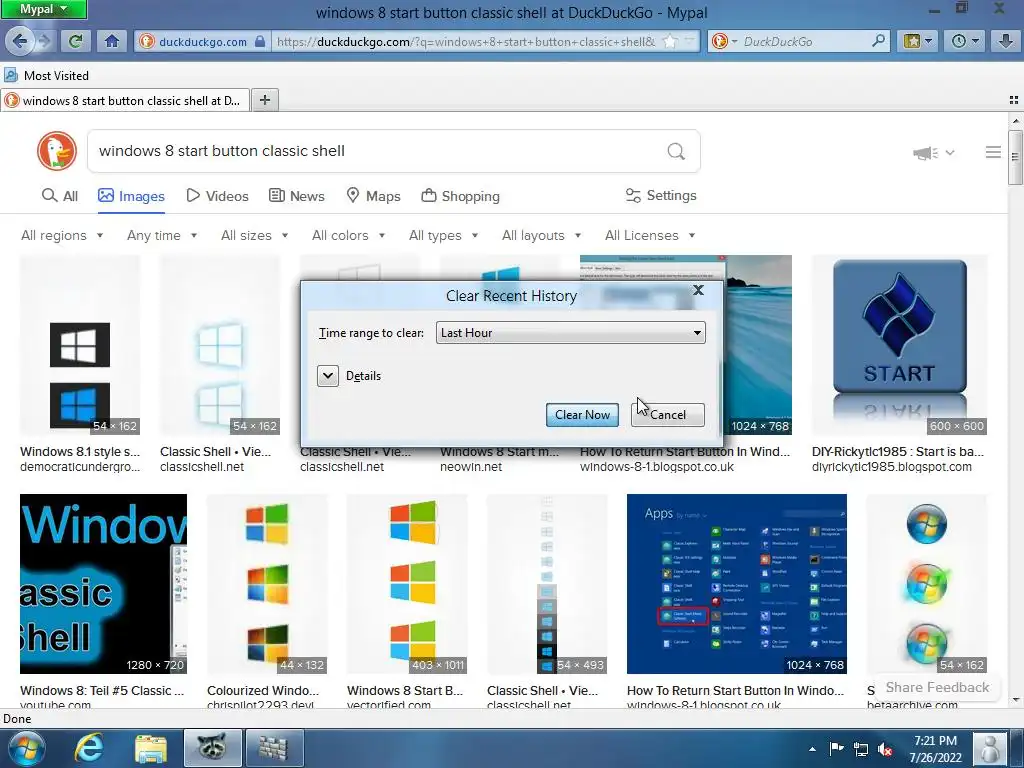The width and height of the screenshot is (1024, 768).
Task: Click the brick wall taskbar icon
Action: 274,748
